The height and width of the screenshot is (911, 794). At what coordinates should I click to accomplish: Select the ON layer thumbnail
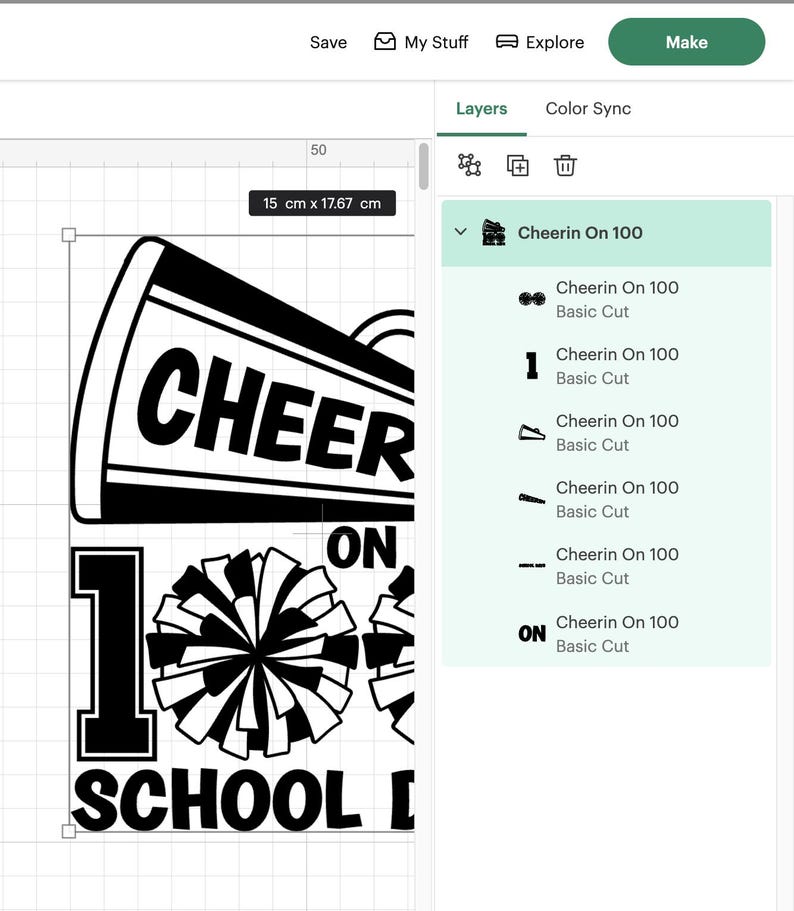(531, 633)
